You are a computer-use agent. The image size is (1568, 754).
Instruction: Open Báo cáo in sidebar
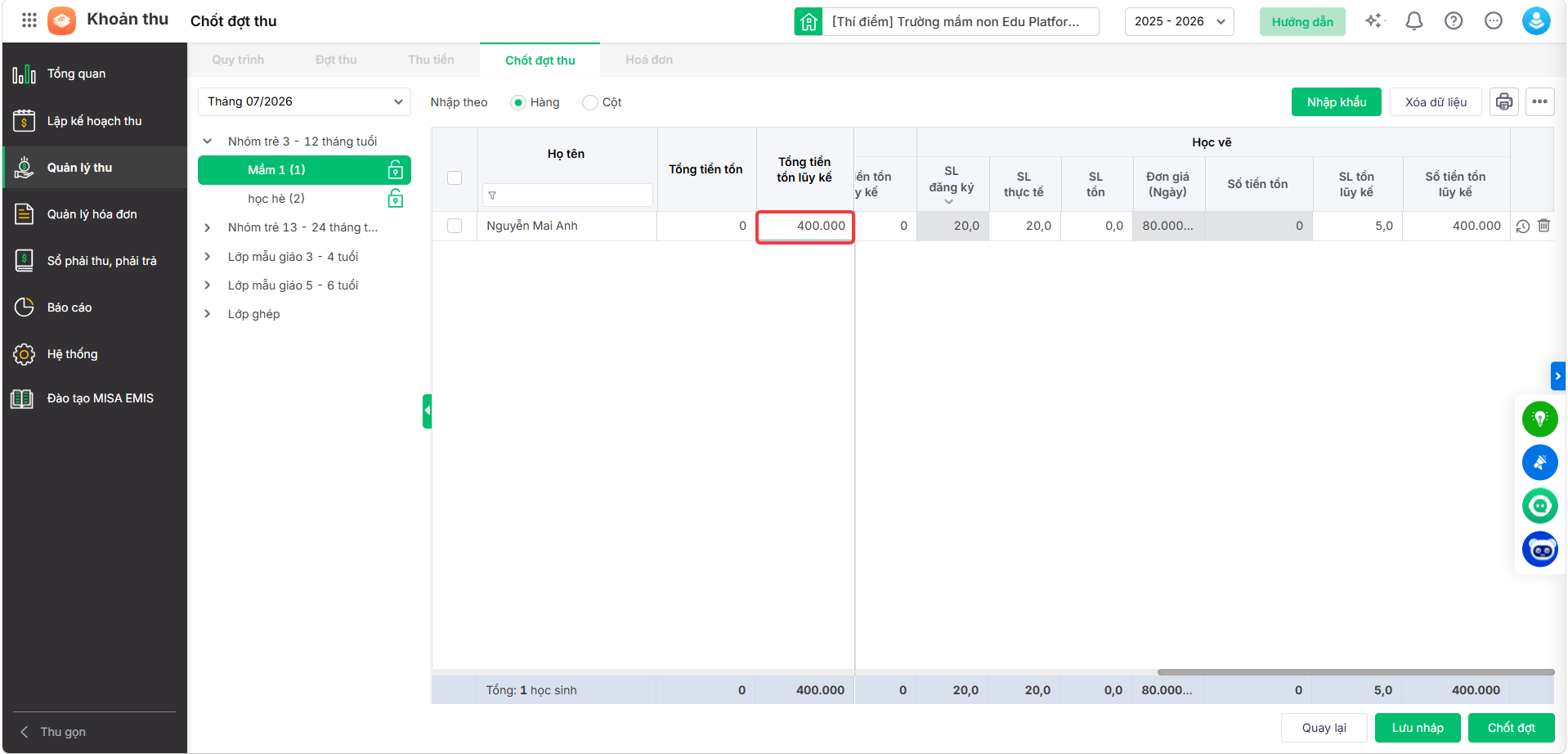(95, 307)
